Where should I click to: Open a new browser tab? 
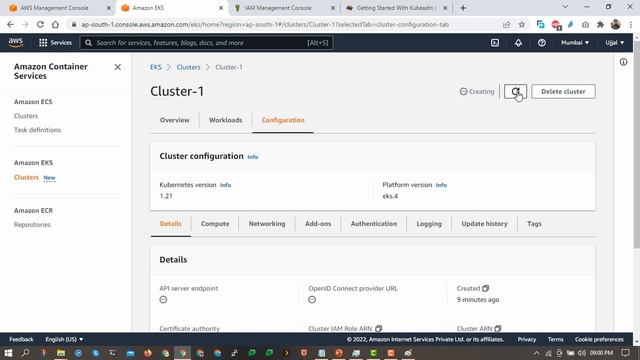[x=463, y=8]
